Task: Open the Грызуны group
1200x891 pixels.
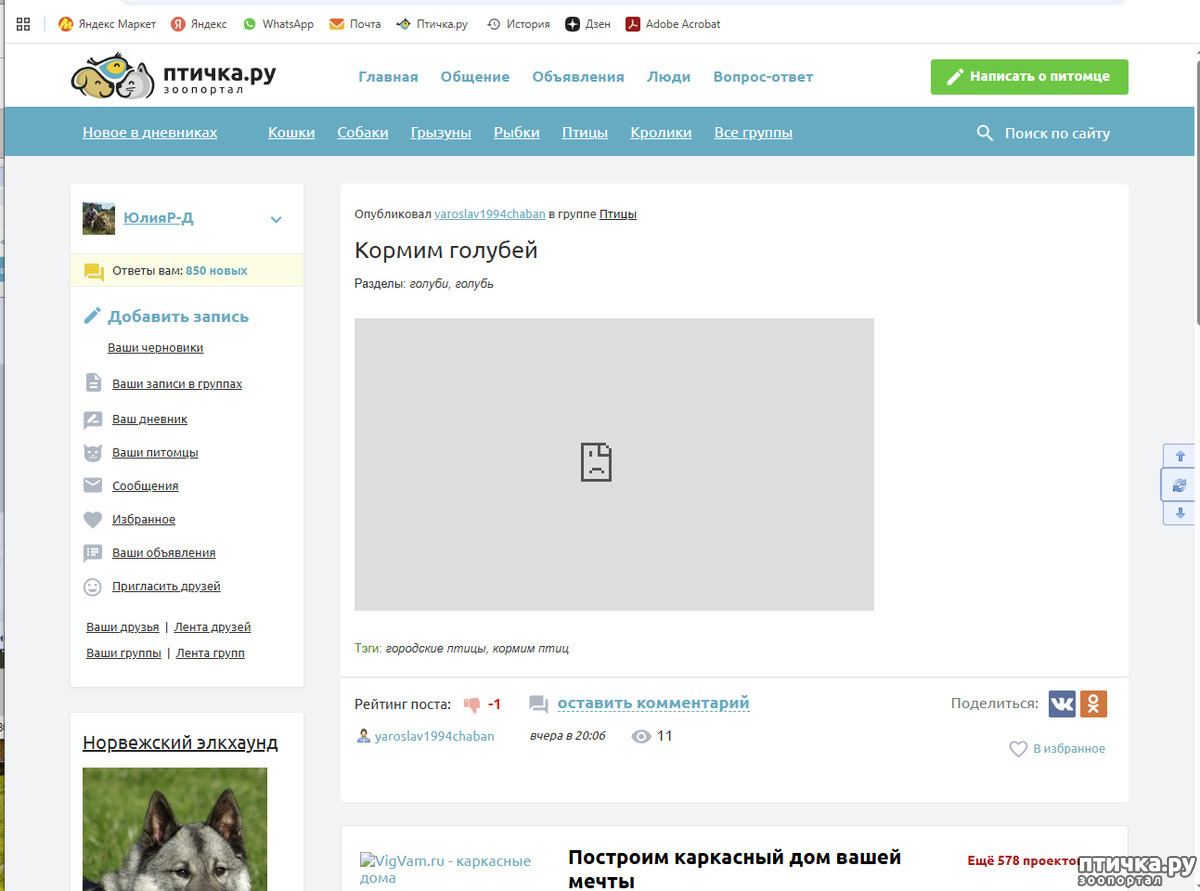Action: coord(441,133)
